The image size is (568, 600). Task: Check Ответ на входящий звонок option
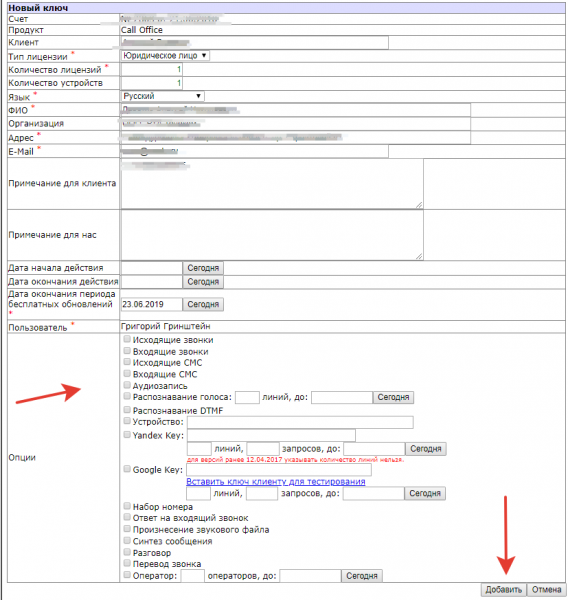point(127,517)
